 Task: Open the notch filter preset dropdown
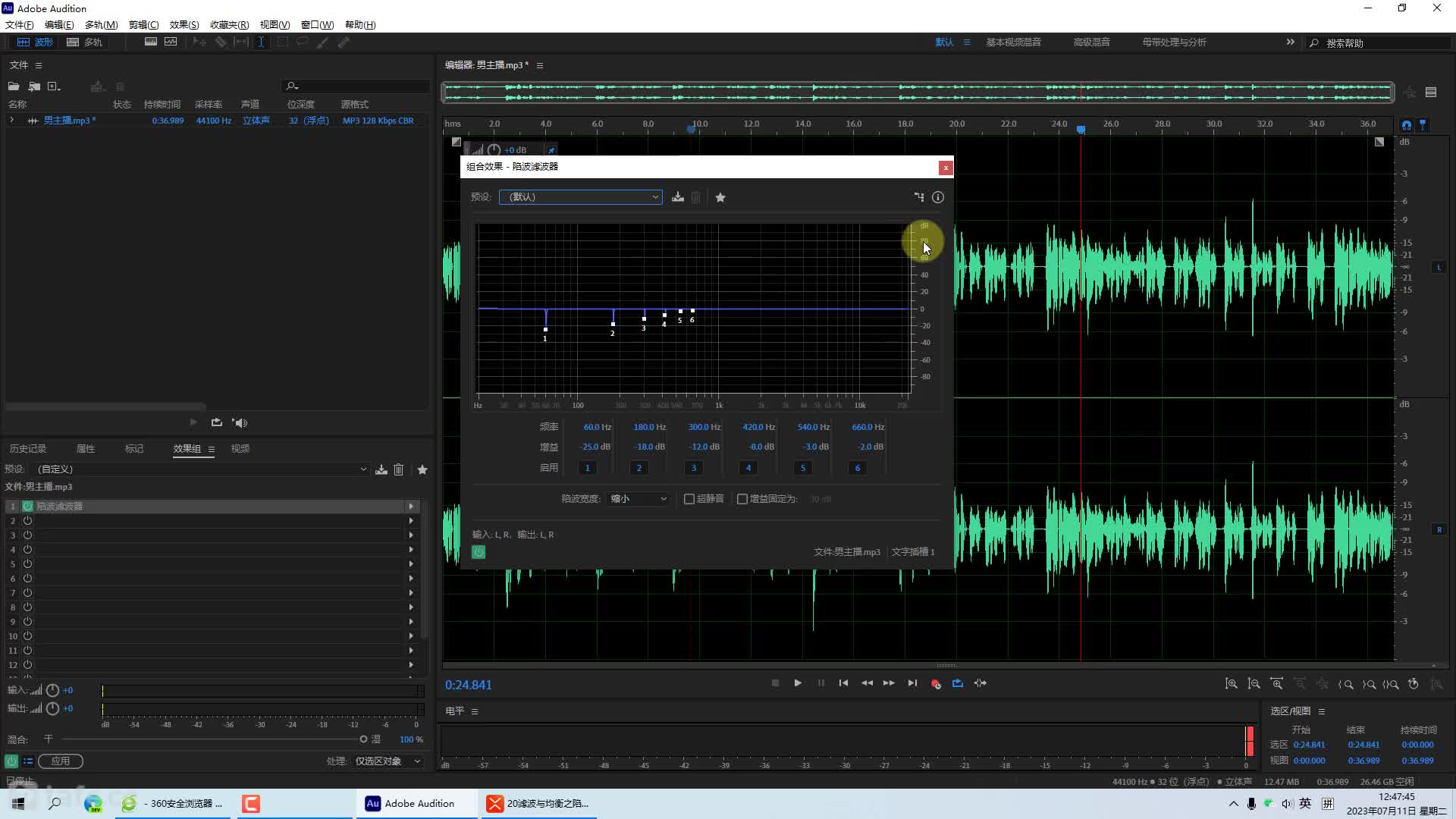point(581,197)
